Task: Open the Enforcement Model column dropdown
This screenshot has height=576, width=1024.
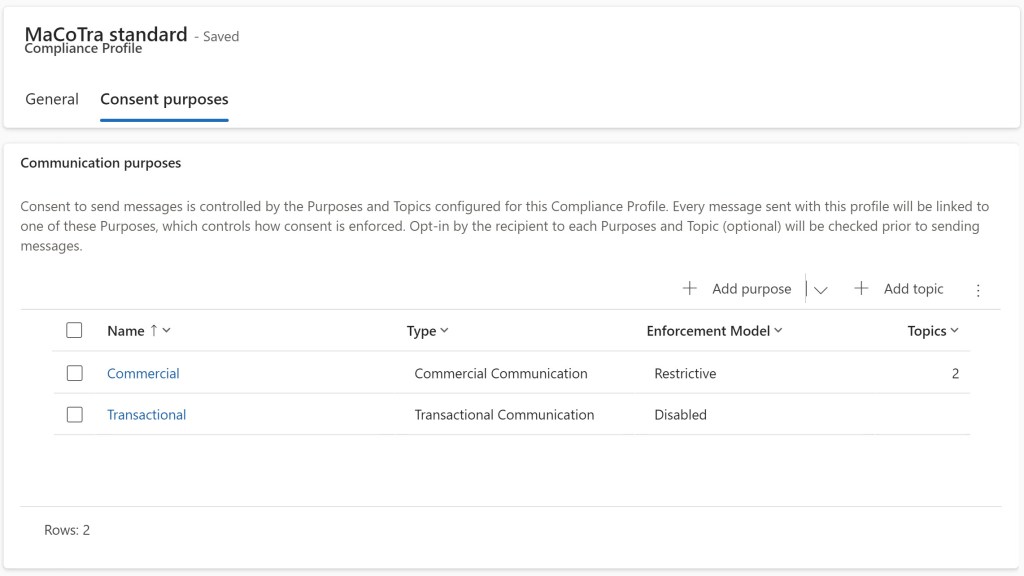Action: (777, 330)
